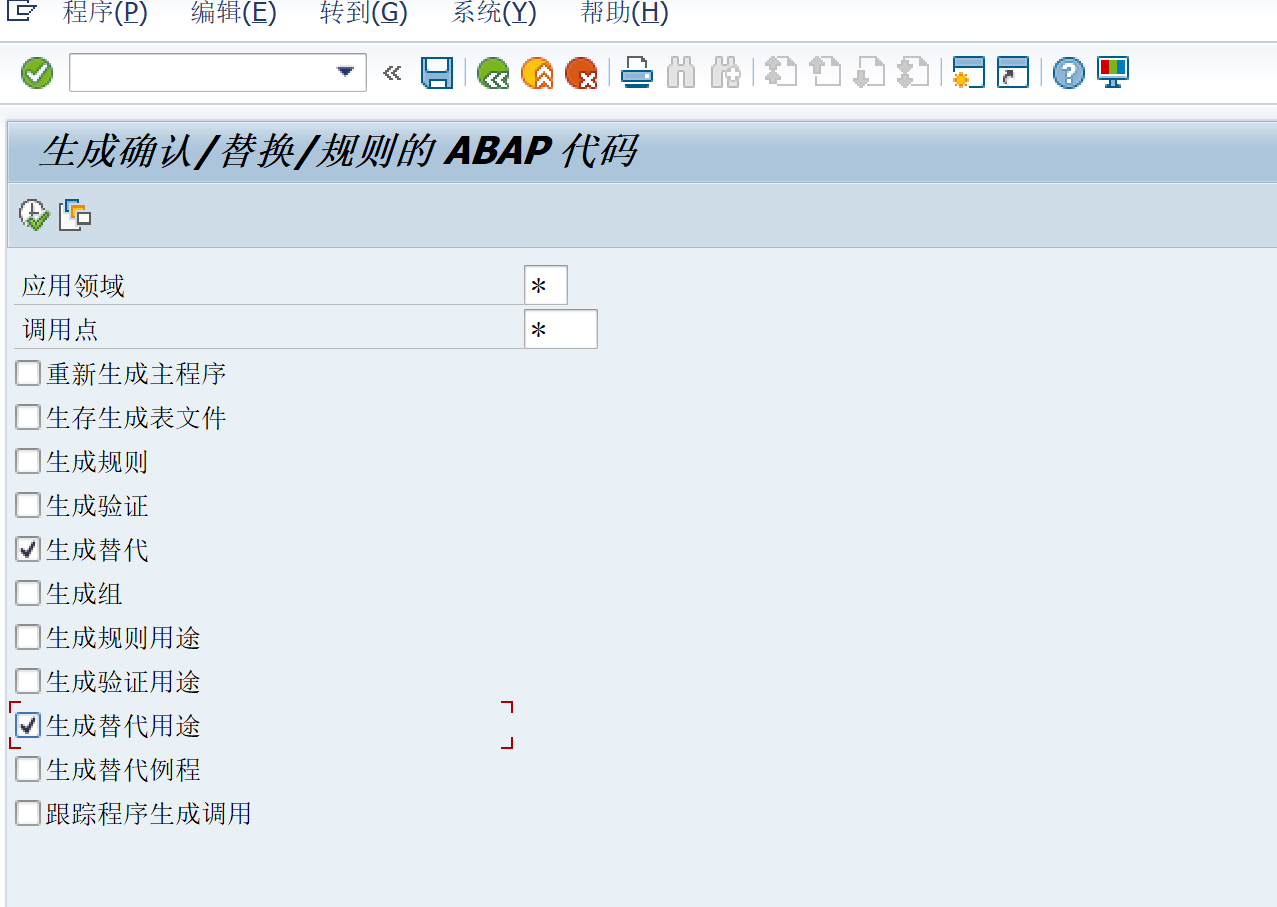Select the 生成验证用途 checkbox
The width and height of the screenshot is (1277, 907).
pos(28,682)
